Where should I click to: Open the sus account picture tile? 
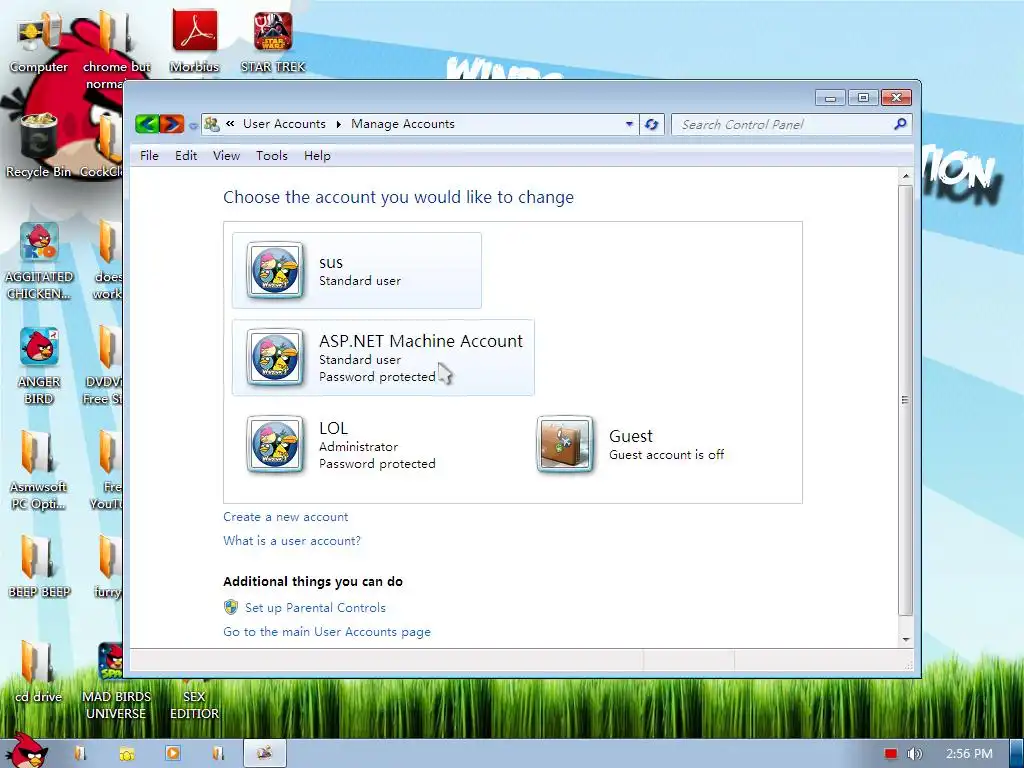pos(275,270)
